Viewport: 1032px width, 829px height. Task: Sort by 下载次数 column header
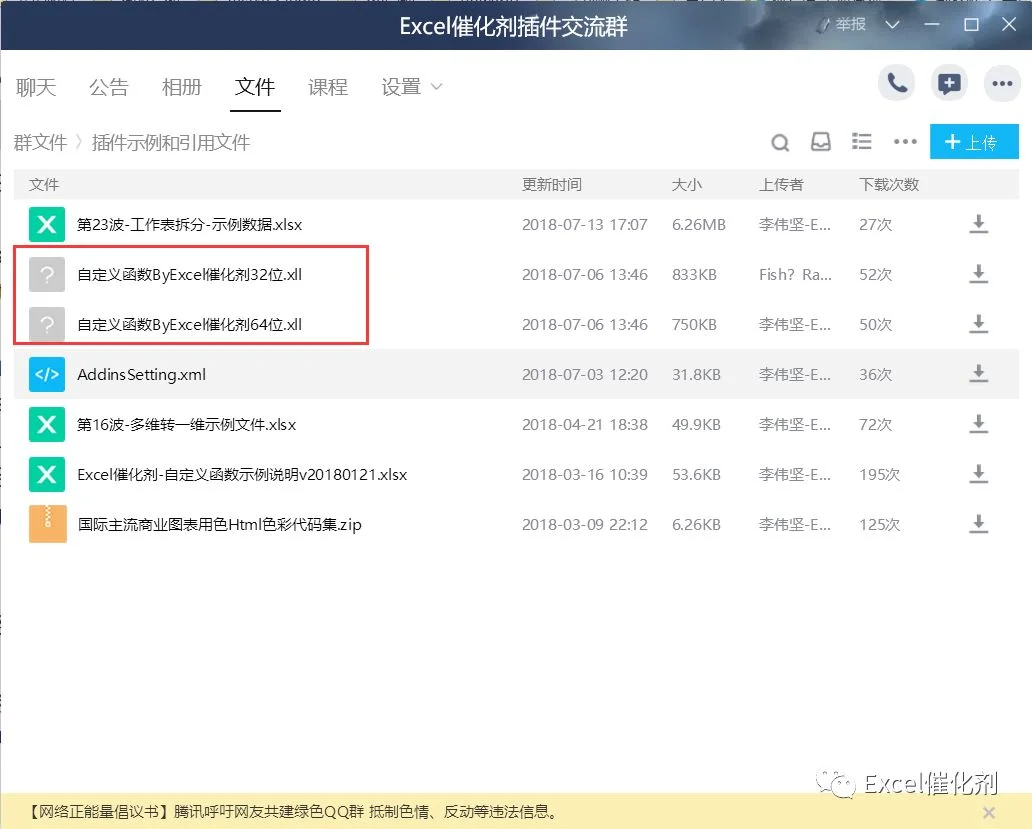(x=889, y=185)
